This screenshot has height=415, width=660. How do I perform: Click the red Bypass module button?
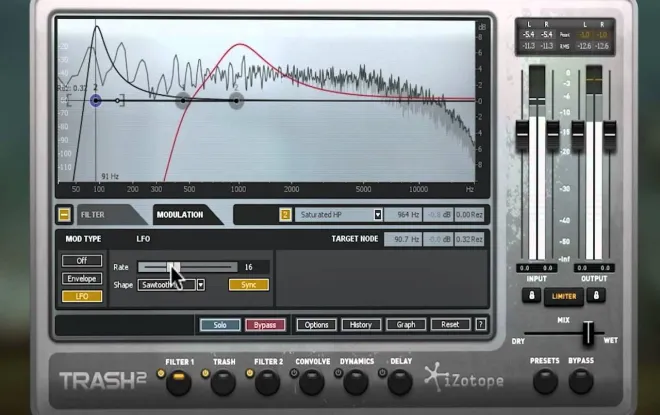click(265, 325)
